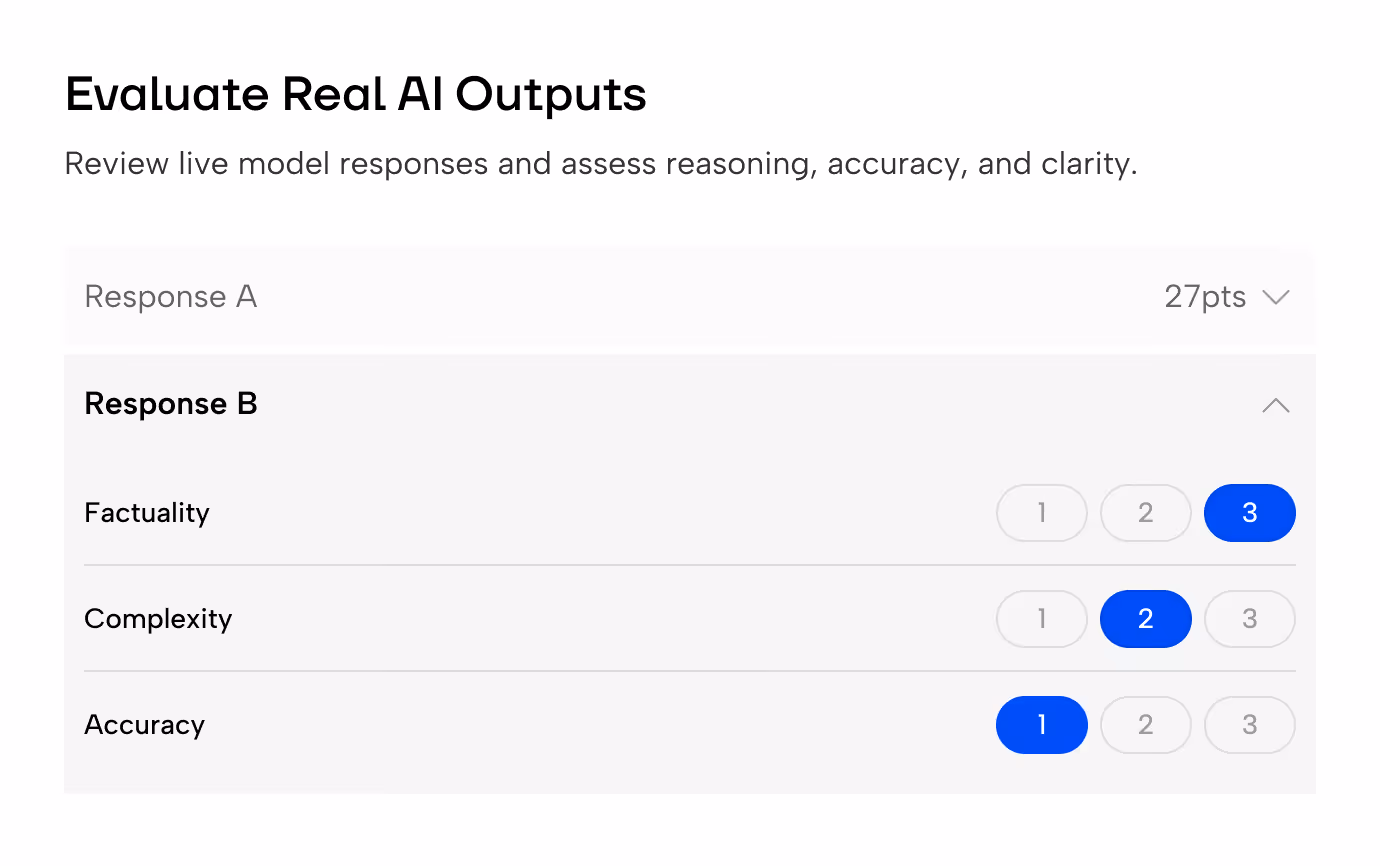Screen dimensions: 1380x866
Task: Collapse Response B using the up chevron
Action: point(1276,405)
